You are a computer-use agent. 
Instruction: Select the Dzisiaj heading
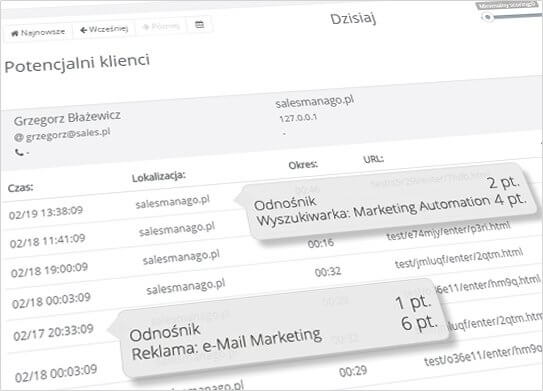click(x=353, y=19)
